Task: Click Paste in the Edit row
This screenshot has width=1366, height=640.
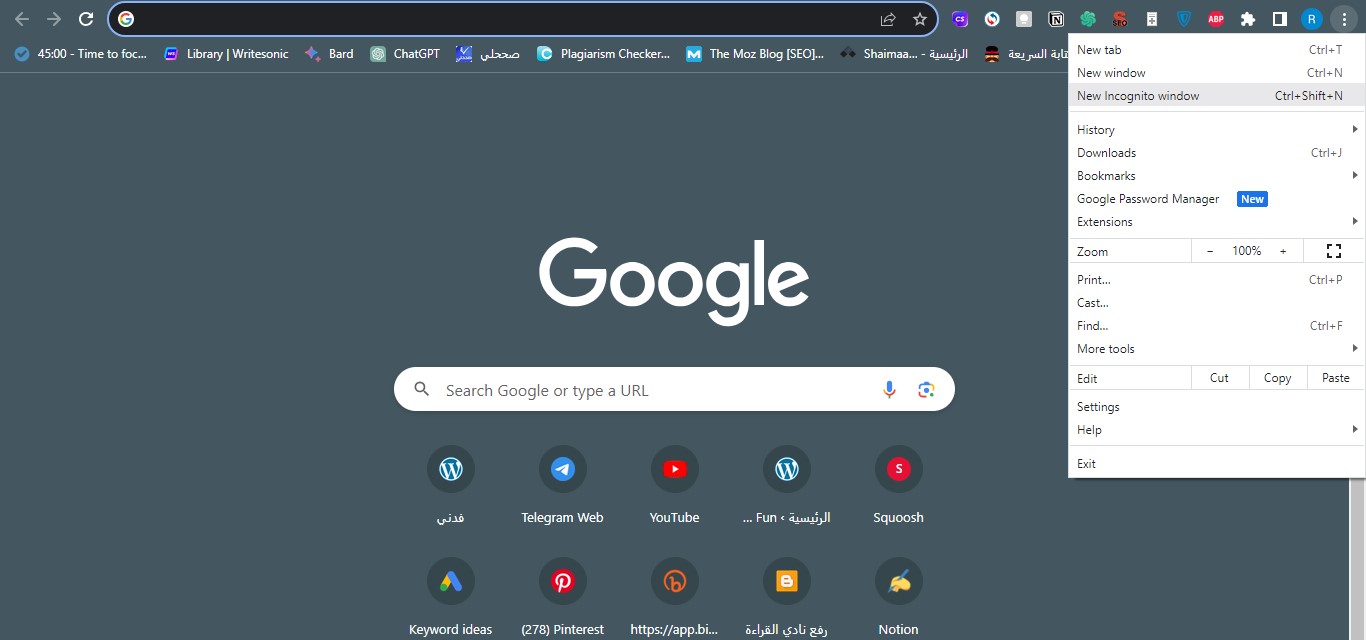Action: click(1336, 378)
